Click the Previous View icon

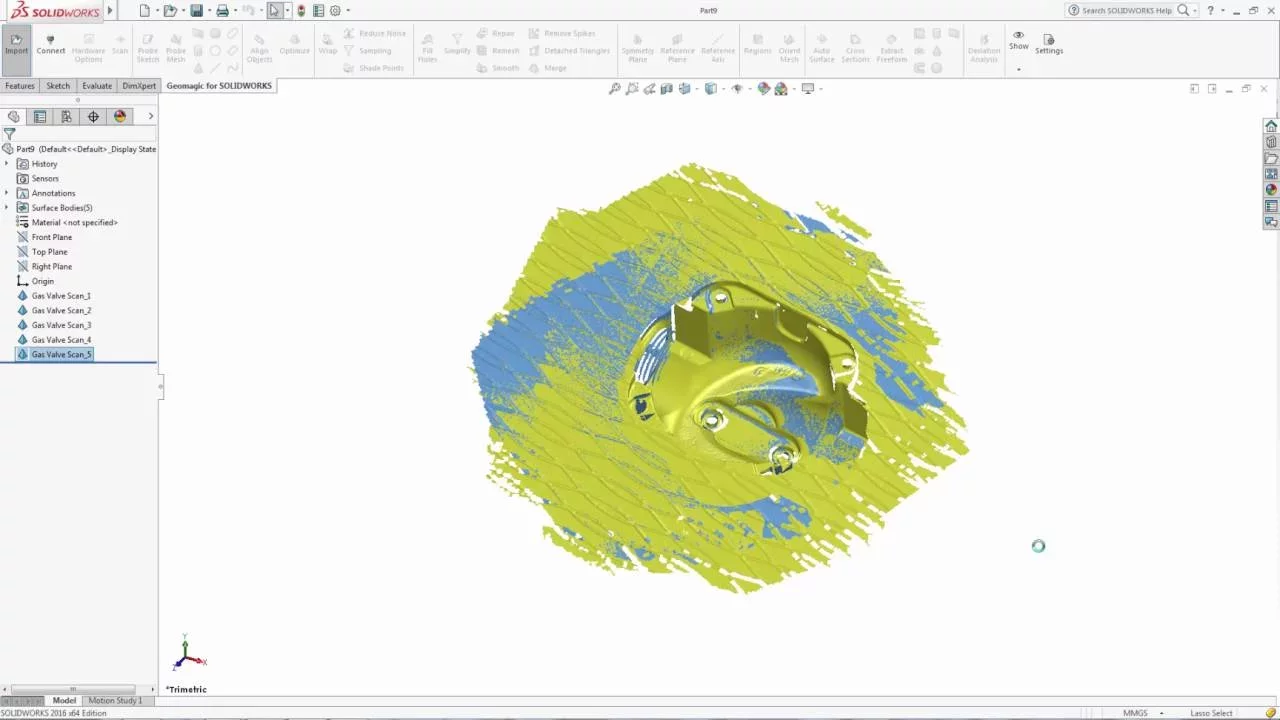click(650, 89)
